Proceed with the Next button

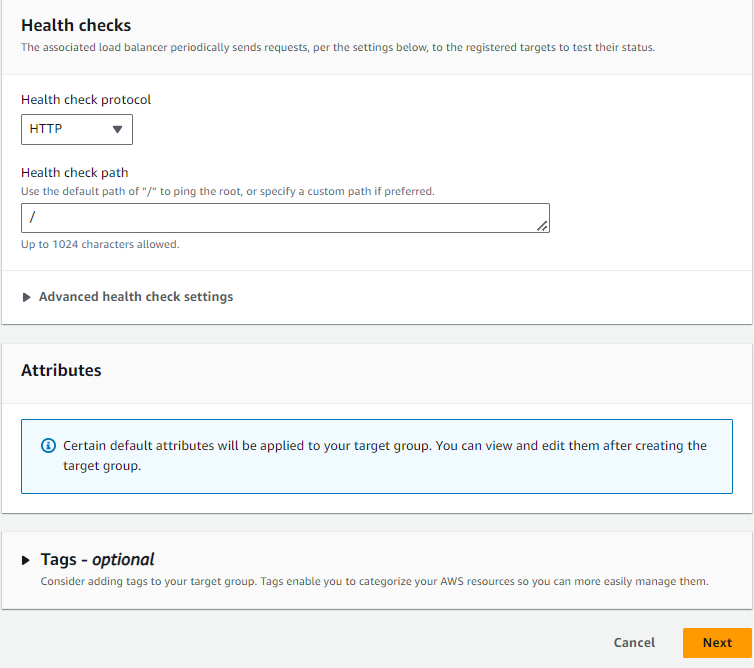coord(717,643)
